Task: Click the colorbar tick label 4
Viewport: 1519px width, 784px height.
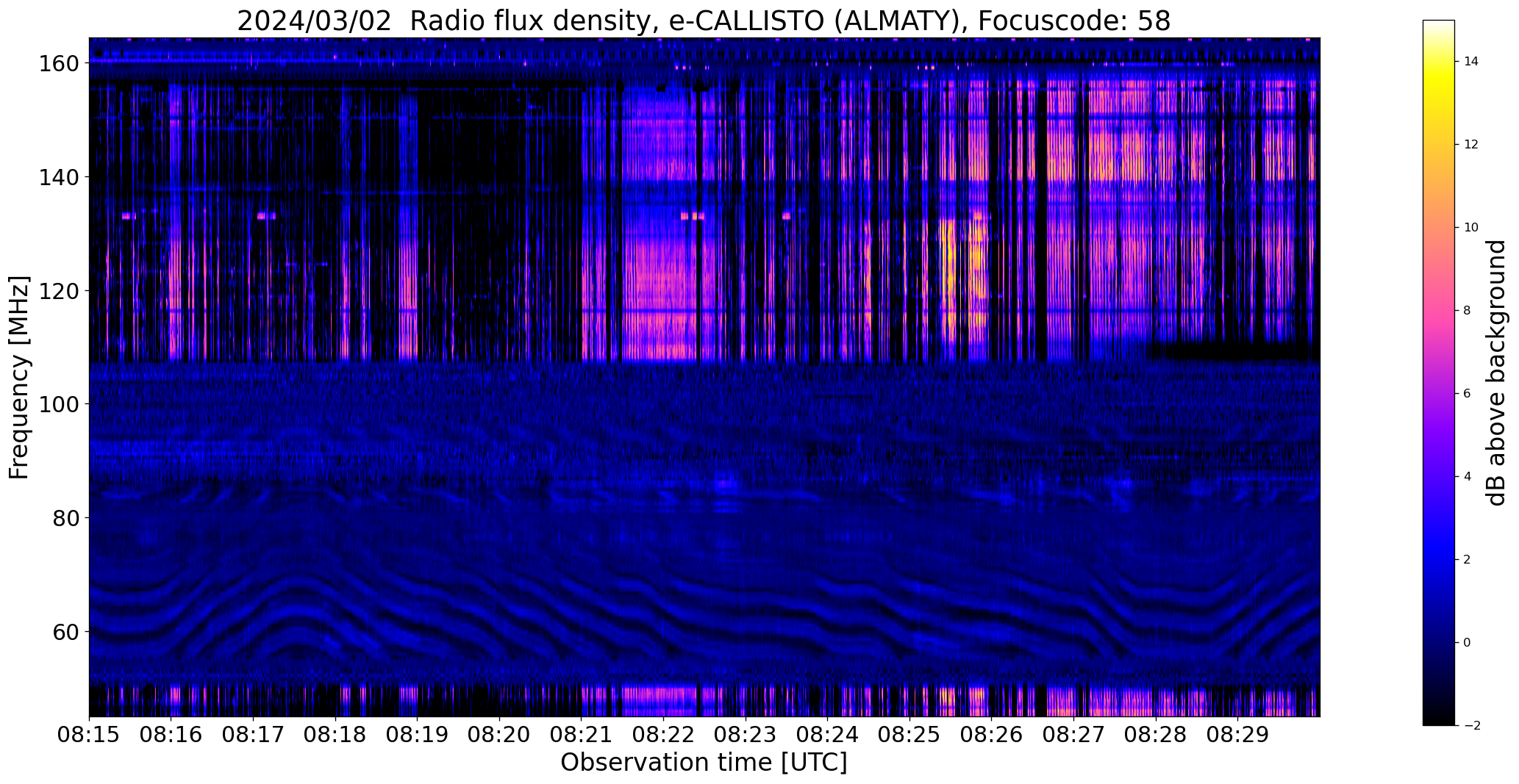Action: tap(1468, 477)
